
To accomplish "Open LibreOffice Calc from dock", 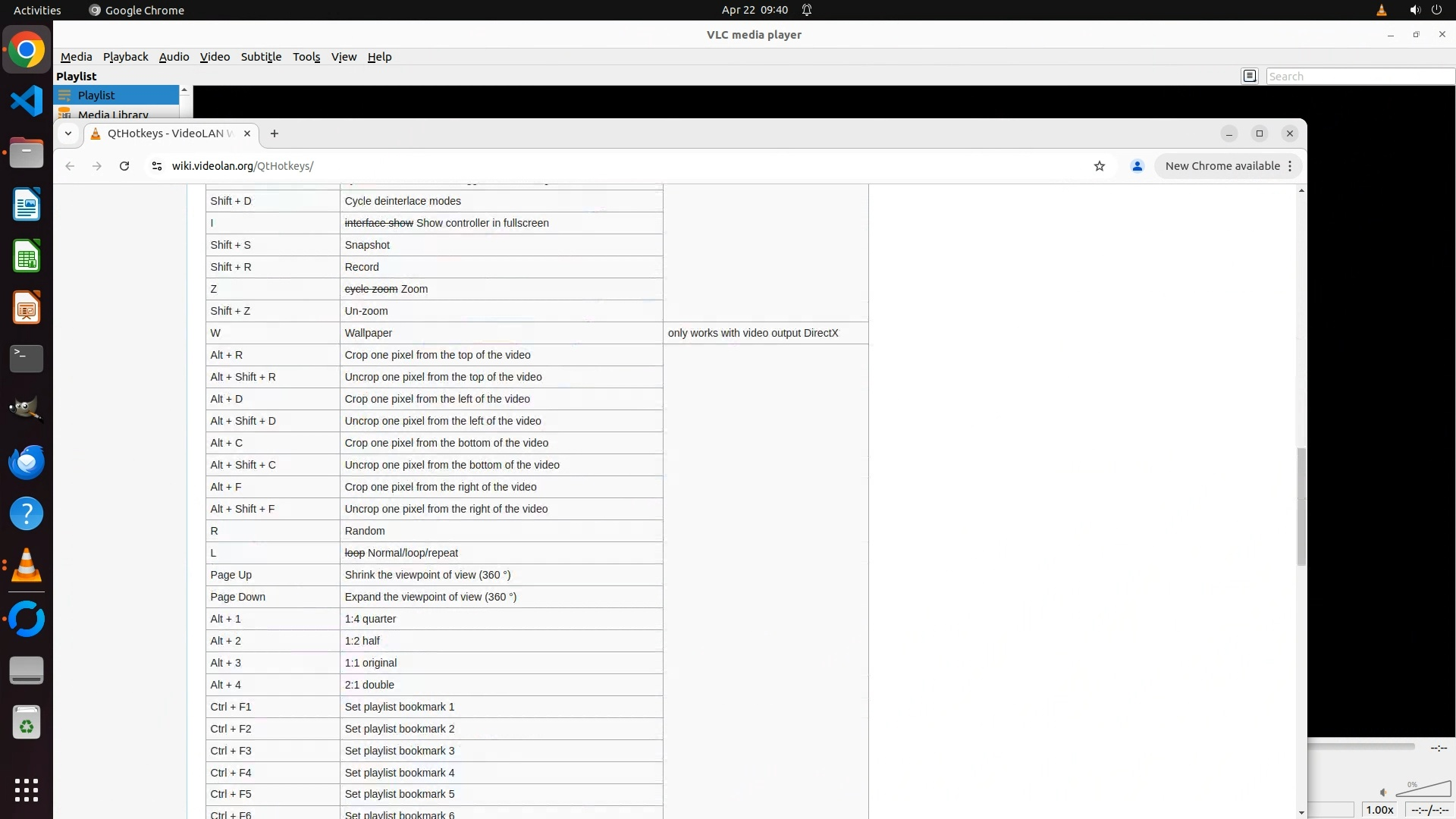I will pyautogui.click(x=27, y=256).
